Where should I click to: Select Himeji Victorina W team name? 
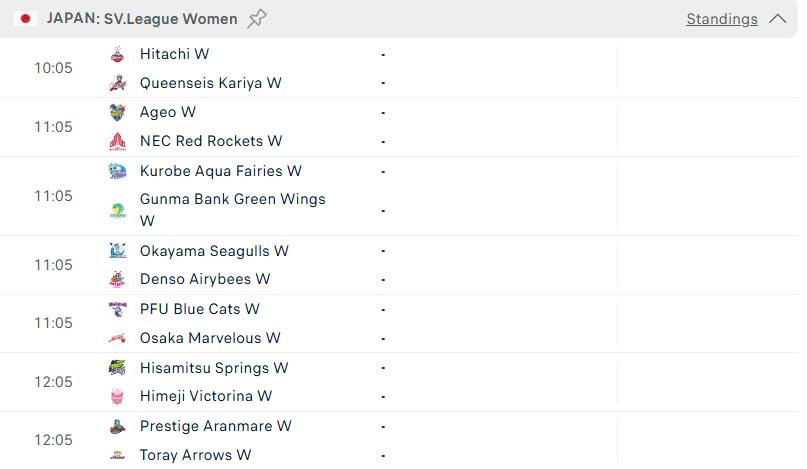coord(206,396)
